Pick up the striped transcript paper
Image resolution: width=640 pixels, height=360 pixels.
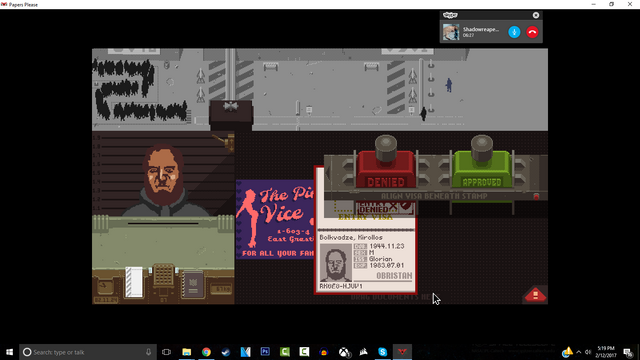tap(134, 282)
